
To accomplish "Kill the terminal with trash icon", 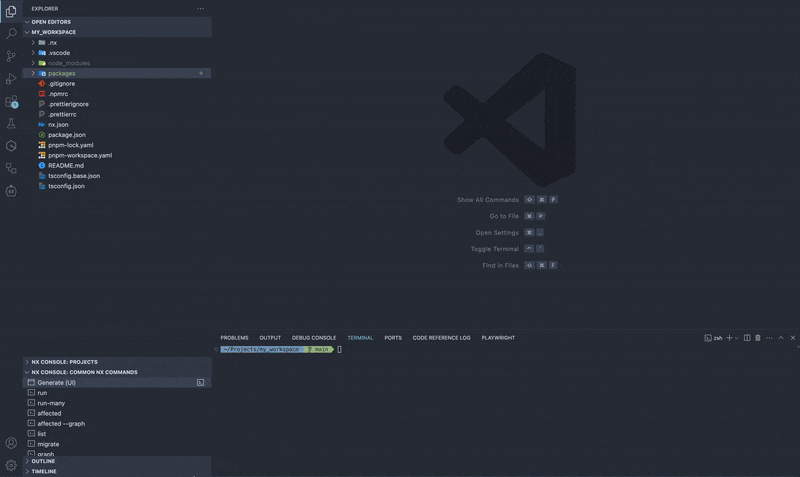I will [758, 338].
